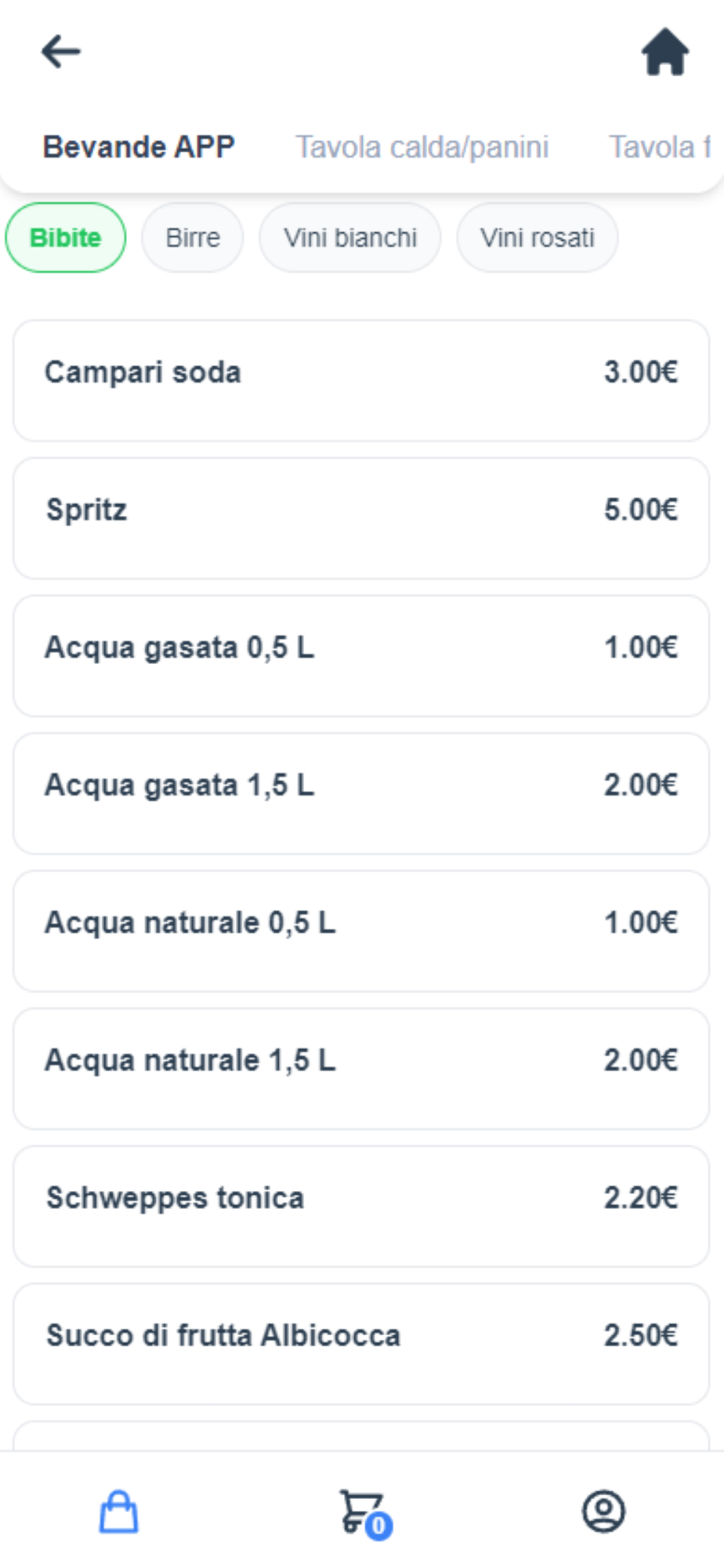Tap Succo di frutta Albicocca
Screen dimensions: 724x1568
pos(361,1344)
